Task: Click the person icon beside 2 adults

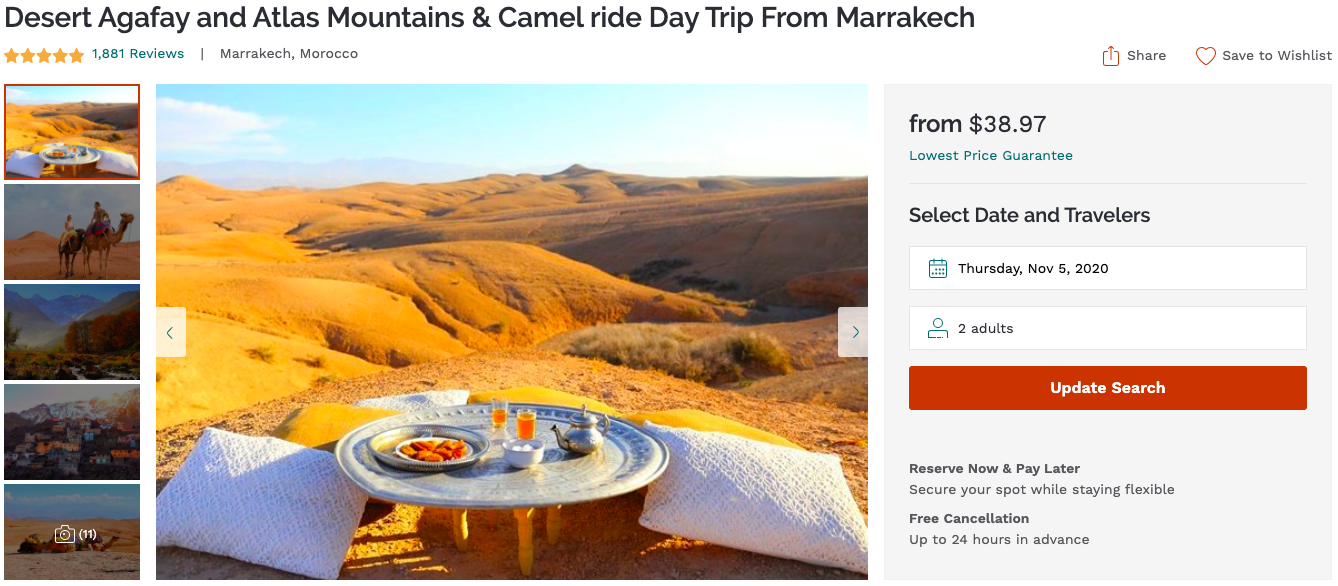Action: click(x=937, y=328)
